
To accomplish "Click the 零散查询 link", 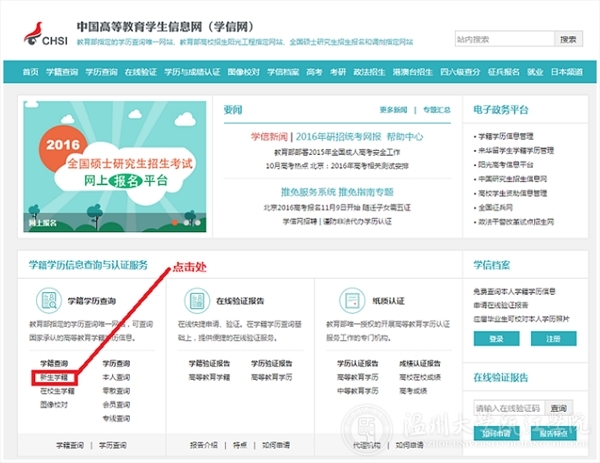I will coord(116,391).
